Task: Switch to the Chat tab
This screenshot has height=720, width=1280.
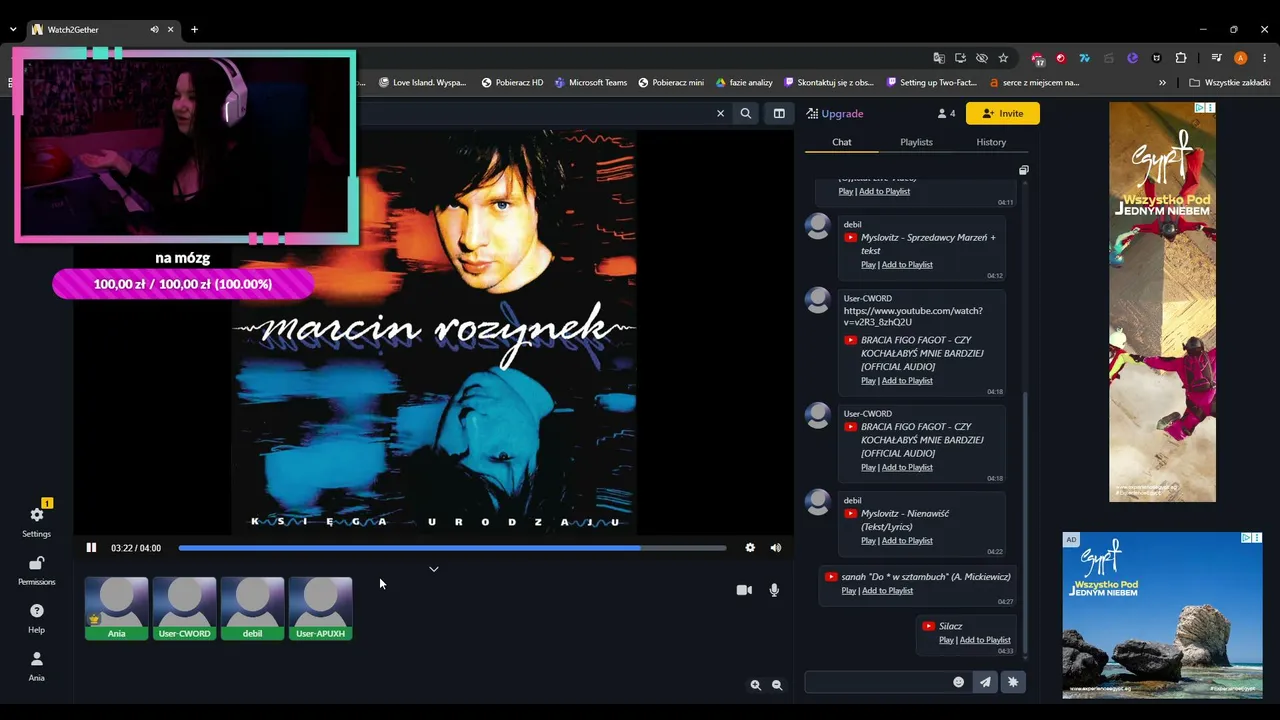Action: coord(842,142)
